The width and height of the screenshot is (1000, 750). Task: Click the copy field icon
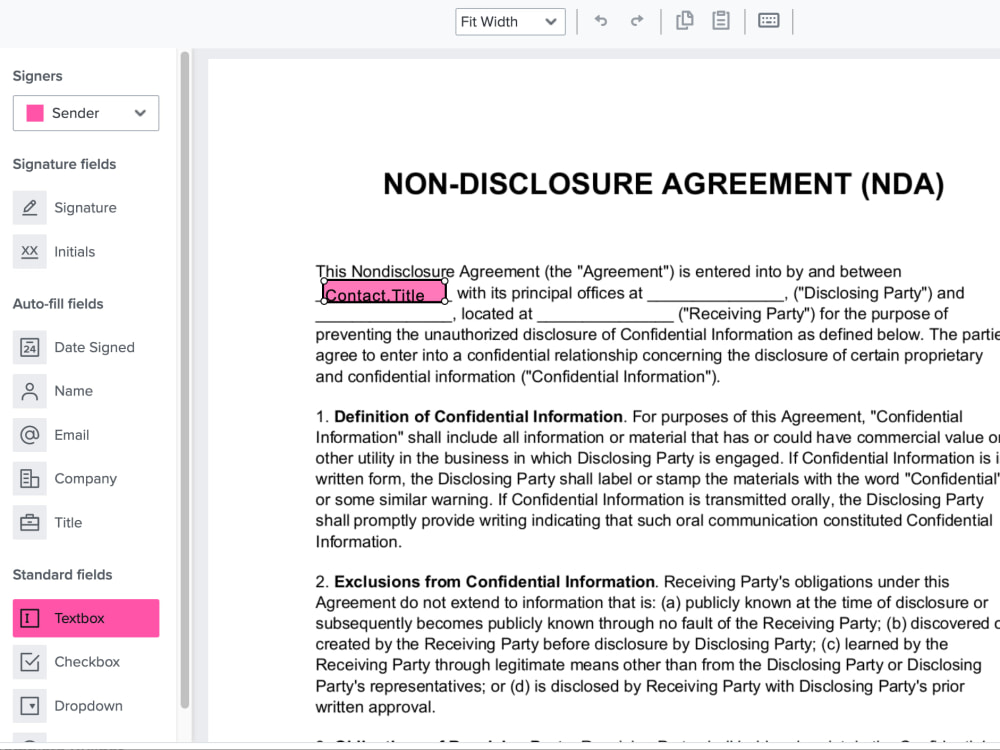tap(684, 20)
